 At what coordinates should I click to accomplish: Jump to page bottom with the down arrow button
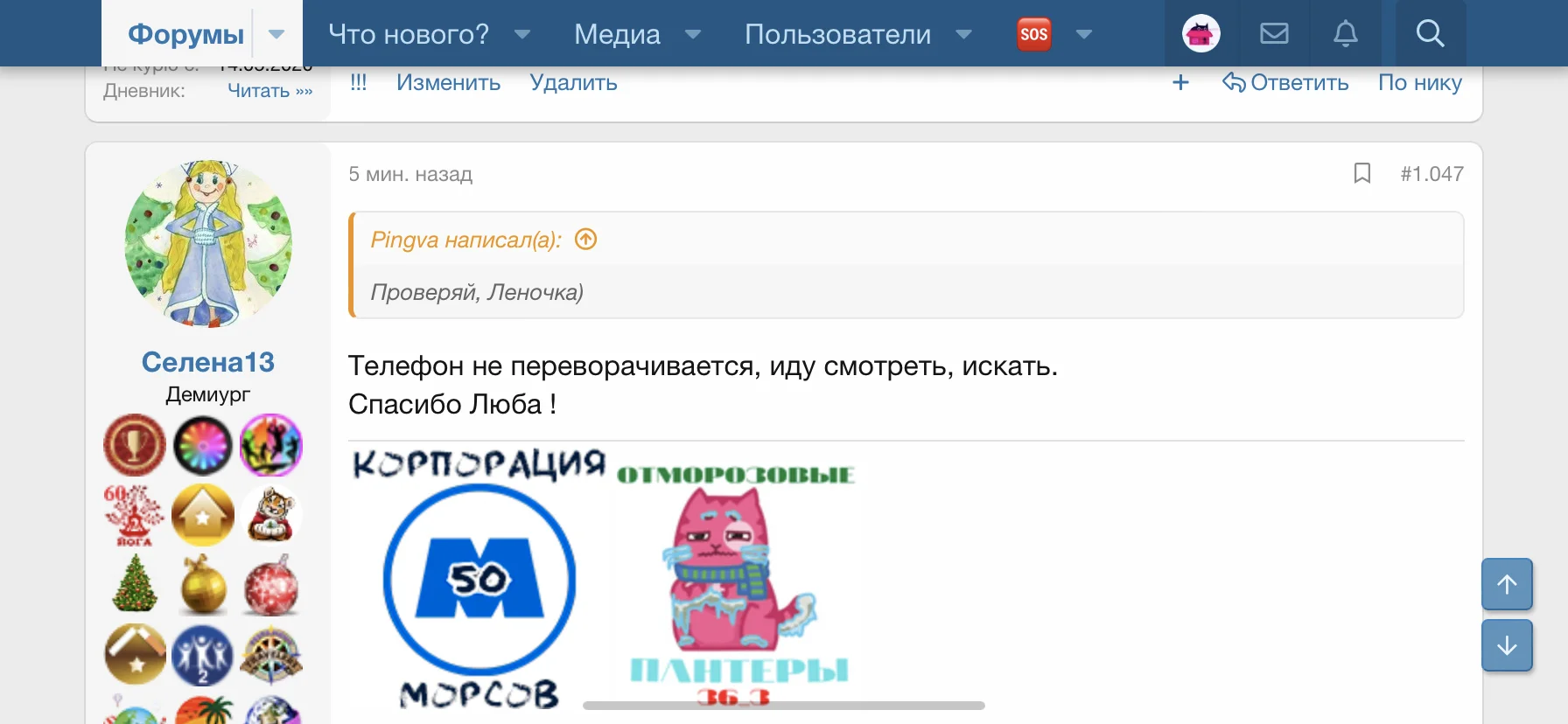[x=1507, y=645]
